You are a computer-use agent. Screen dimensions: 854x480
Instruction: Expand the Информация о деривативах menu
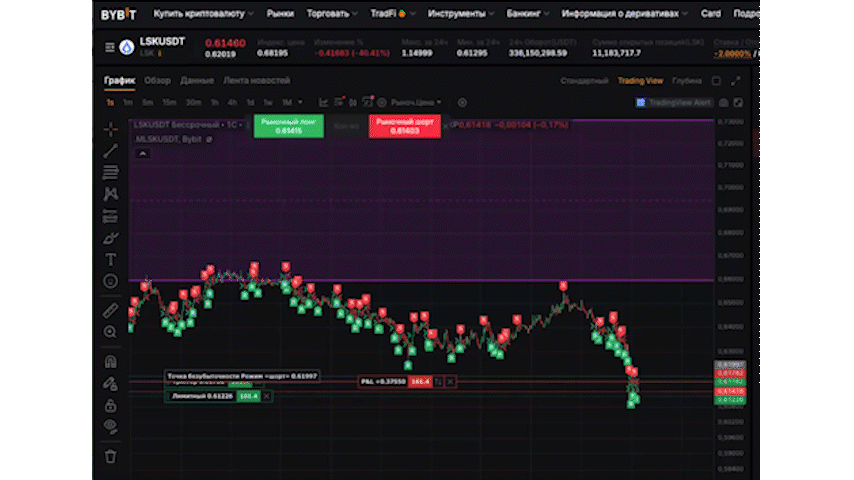pos(625,14)
